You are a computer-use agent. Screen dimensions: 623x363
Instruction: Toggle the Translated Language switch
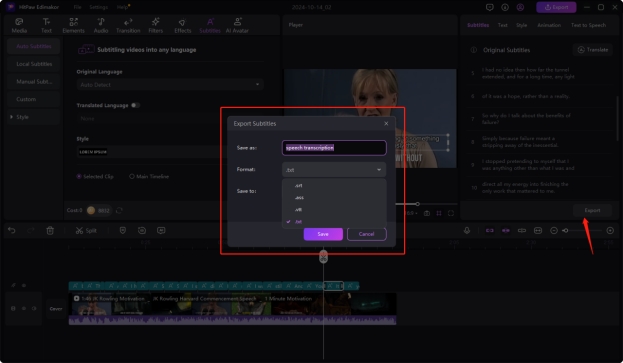(x=135, y=105)
